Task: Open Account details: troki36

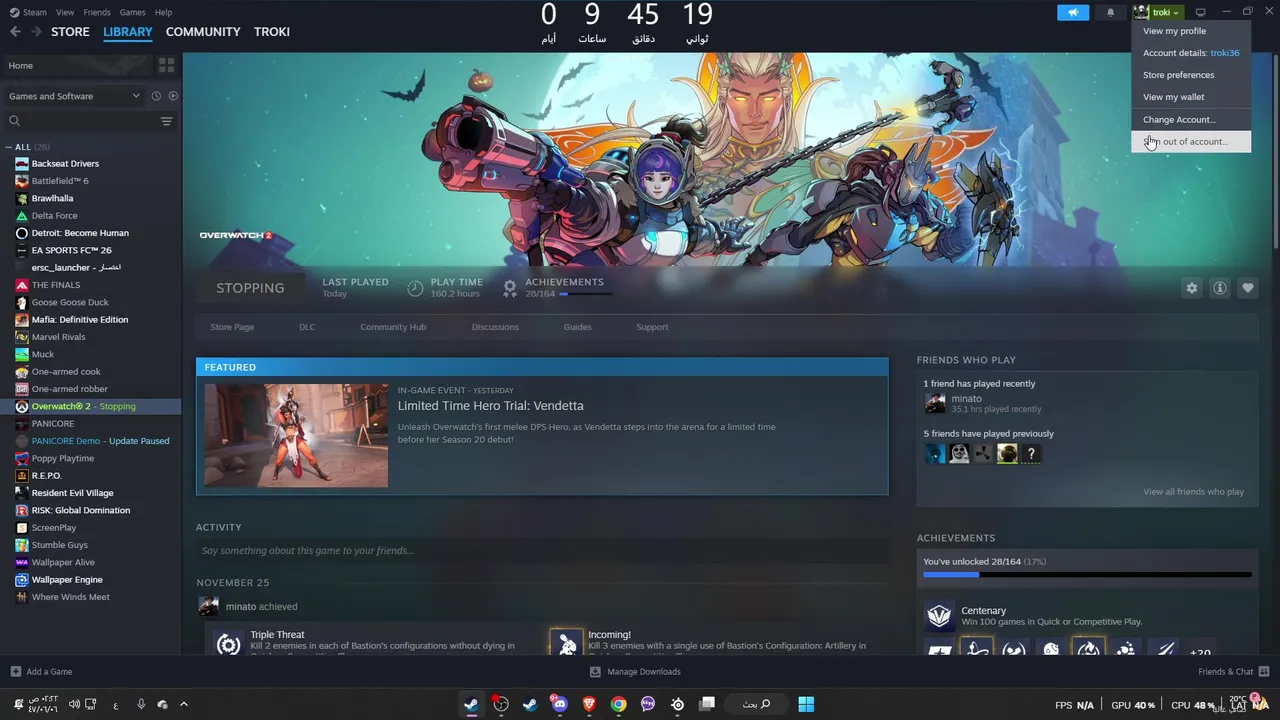Action: [x=1191, y=53]
